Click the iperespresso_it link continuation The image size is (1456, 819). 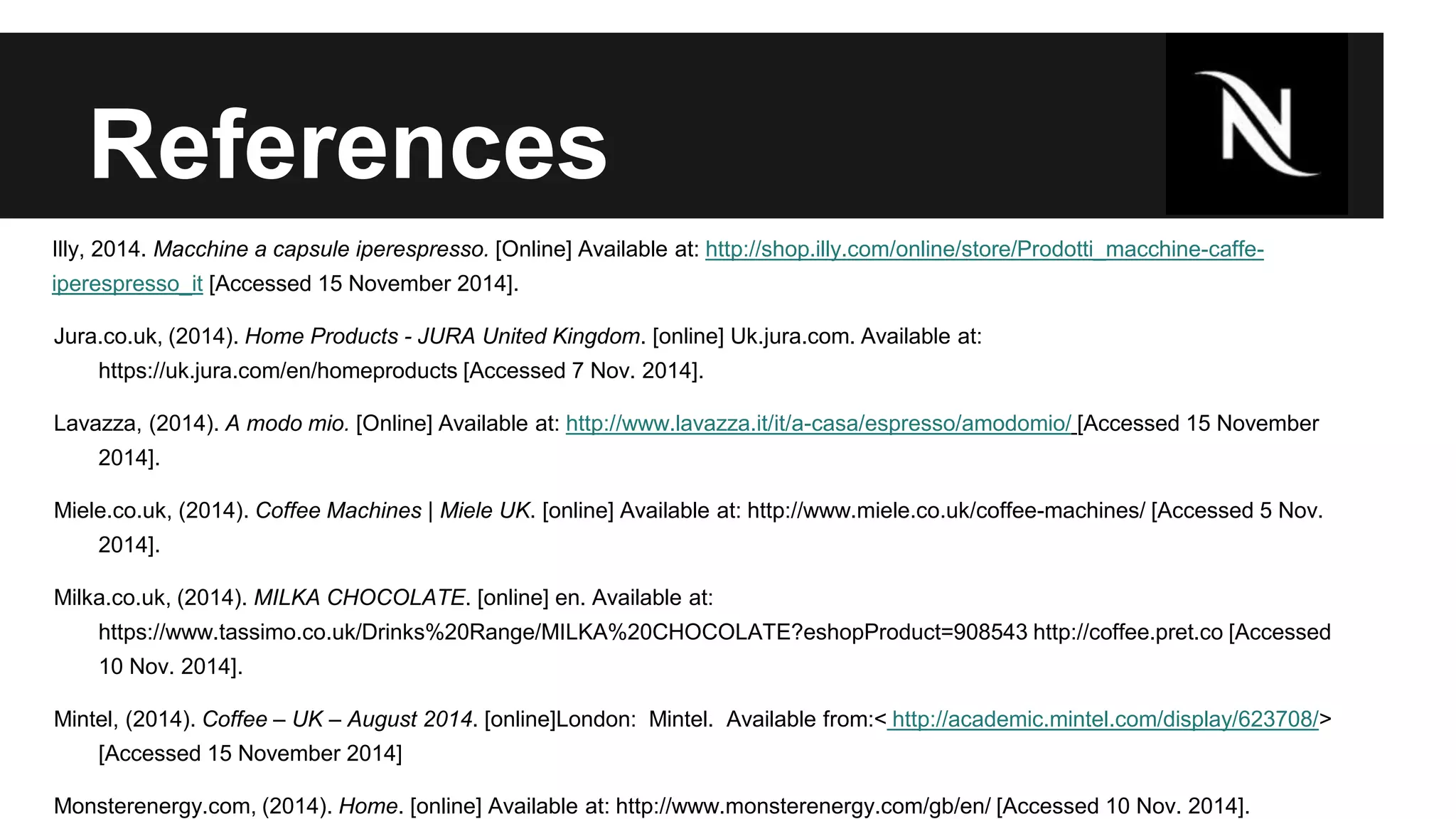(127, 284)
